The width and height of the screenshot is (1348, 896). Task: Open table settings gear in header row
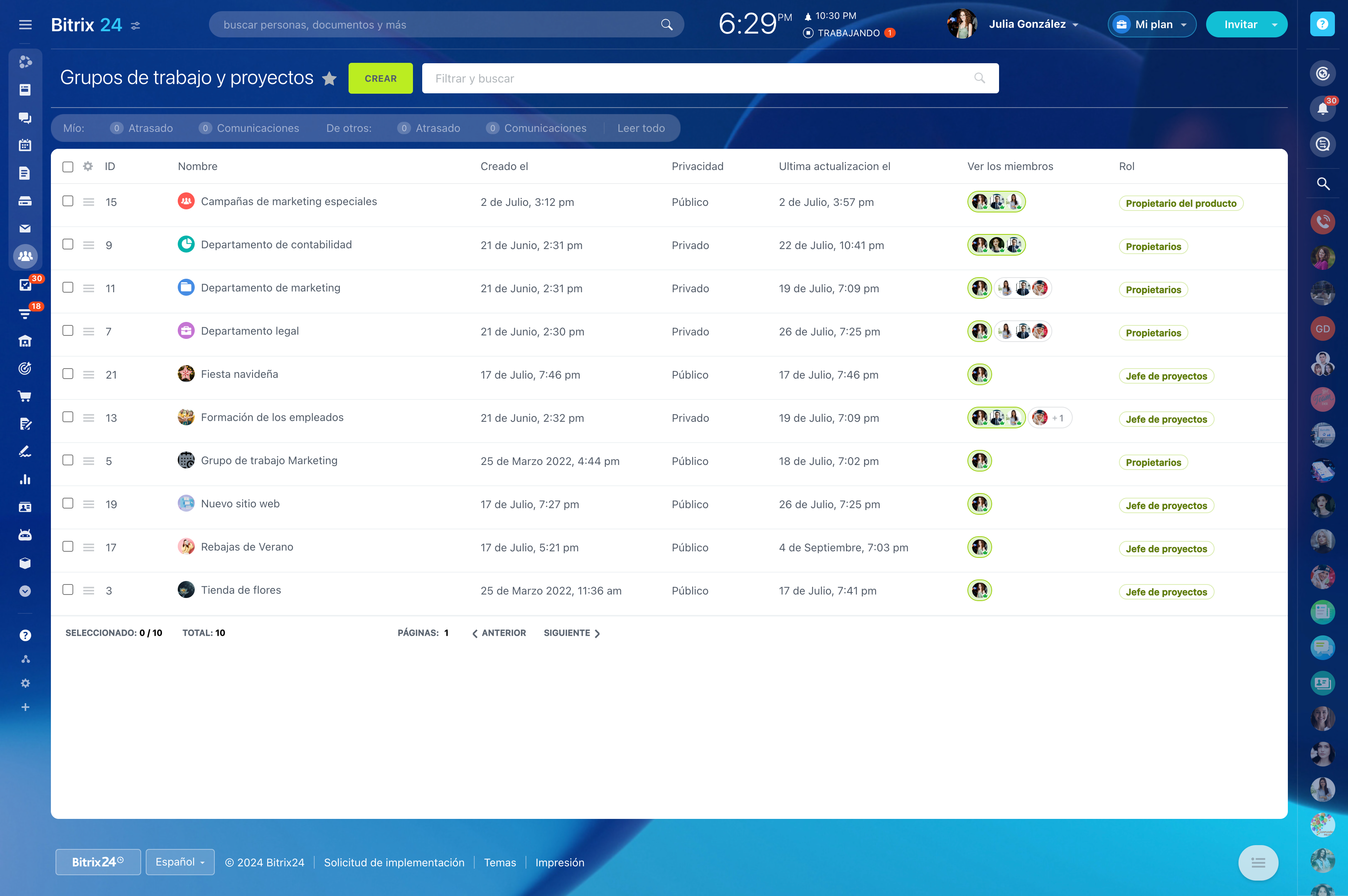pos(88,166)
